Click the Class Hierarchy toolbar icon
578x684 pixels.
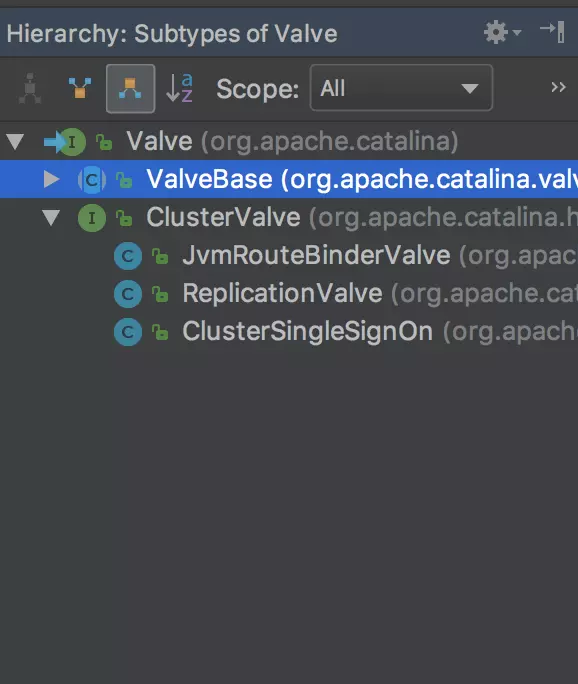click(30, 89)
